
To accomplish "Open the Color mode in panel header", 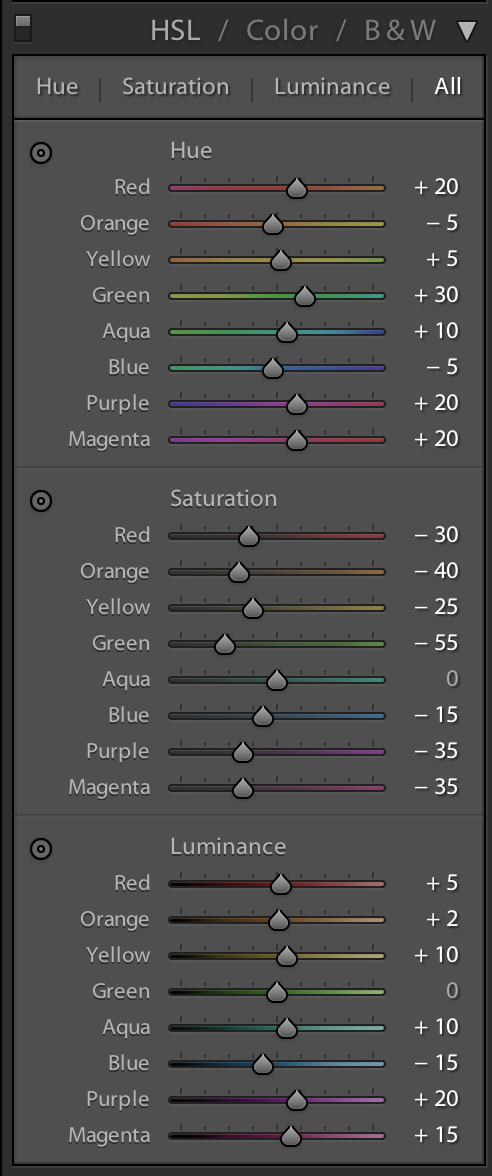I will point(282,30).
